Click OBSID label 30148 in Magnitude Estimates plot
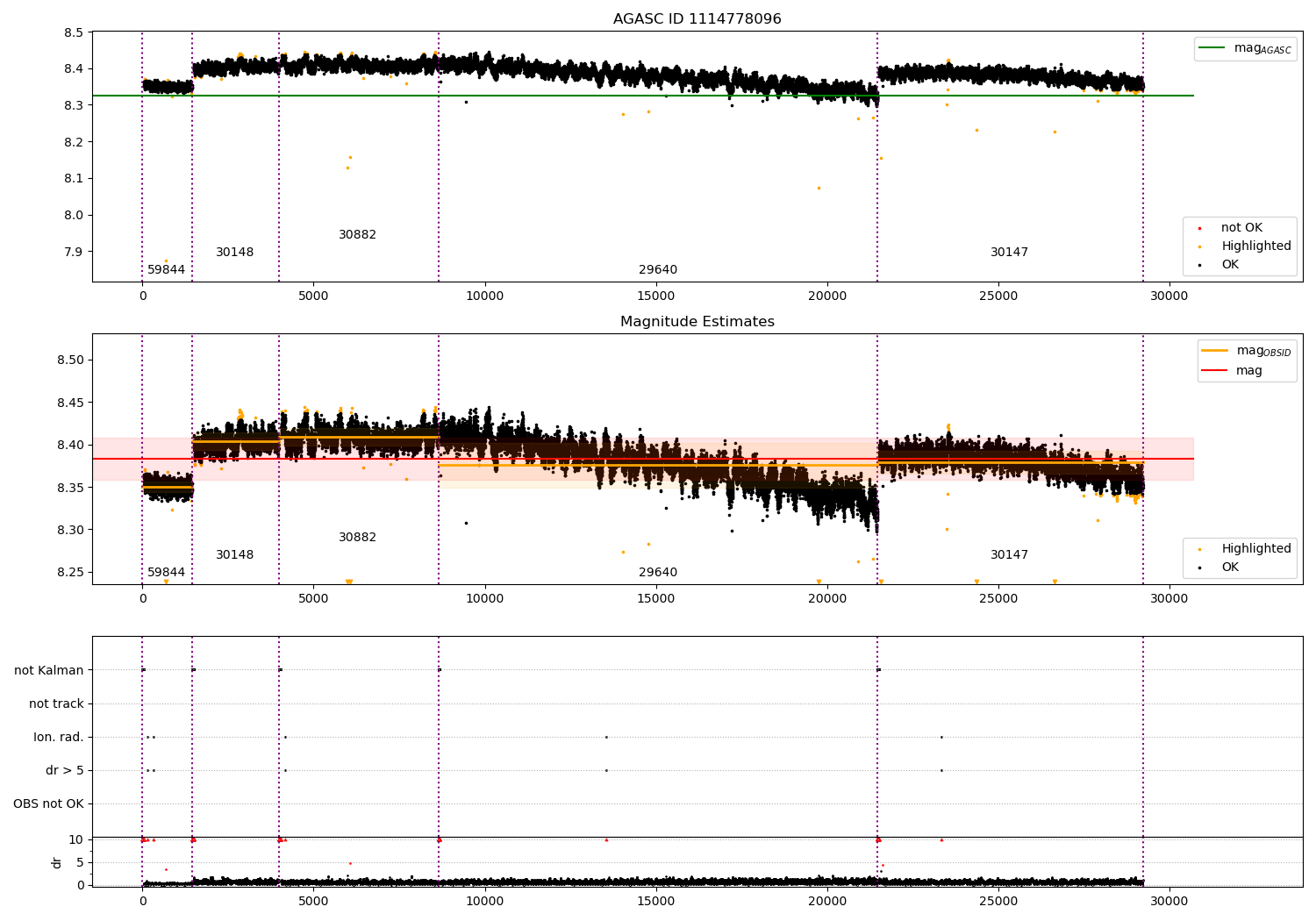Viewport: 1316px width, 921px height. pyautogui.click(x=234, y=555)
